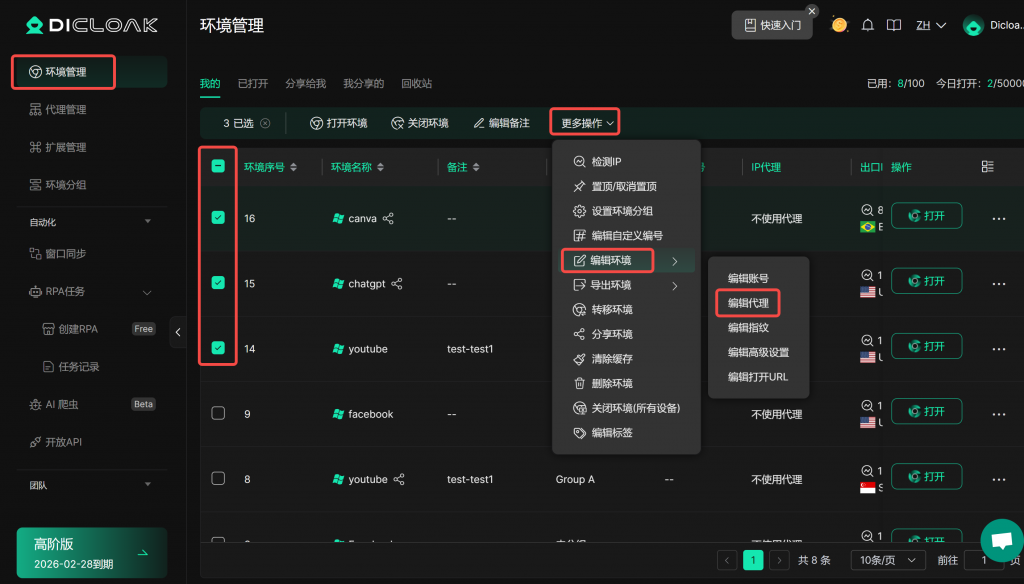
Task: Click the 关闭环境 toolbar button
Action: tap(419, 123)
